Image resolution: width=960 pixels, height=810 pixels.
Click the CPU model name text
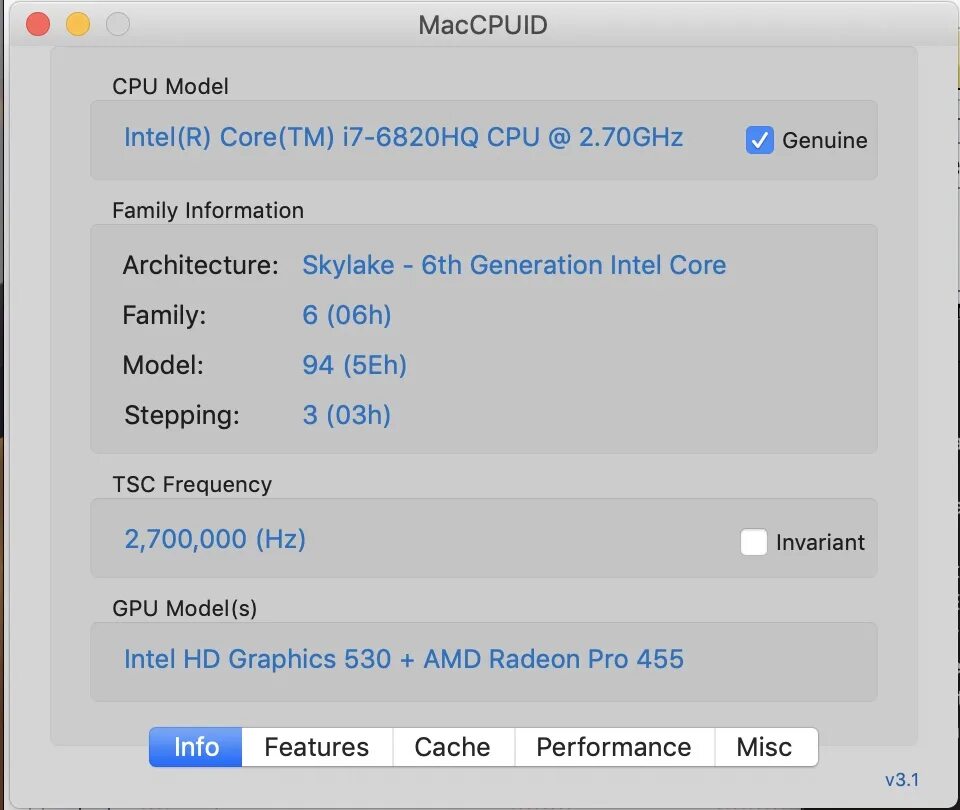coord(403,137)
